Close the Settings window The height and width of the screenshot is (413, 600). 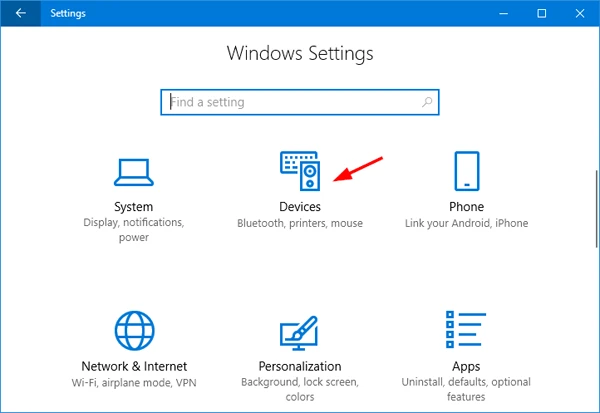click(582, 13)
